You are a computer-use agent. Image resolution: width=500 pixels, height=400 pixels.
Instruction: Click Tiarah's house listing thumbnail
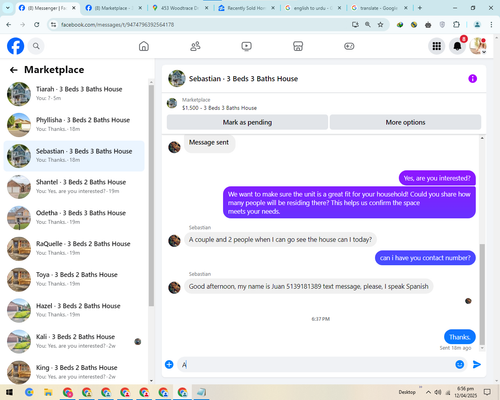[19, 94]
